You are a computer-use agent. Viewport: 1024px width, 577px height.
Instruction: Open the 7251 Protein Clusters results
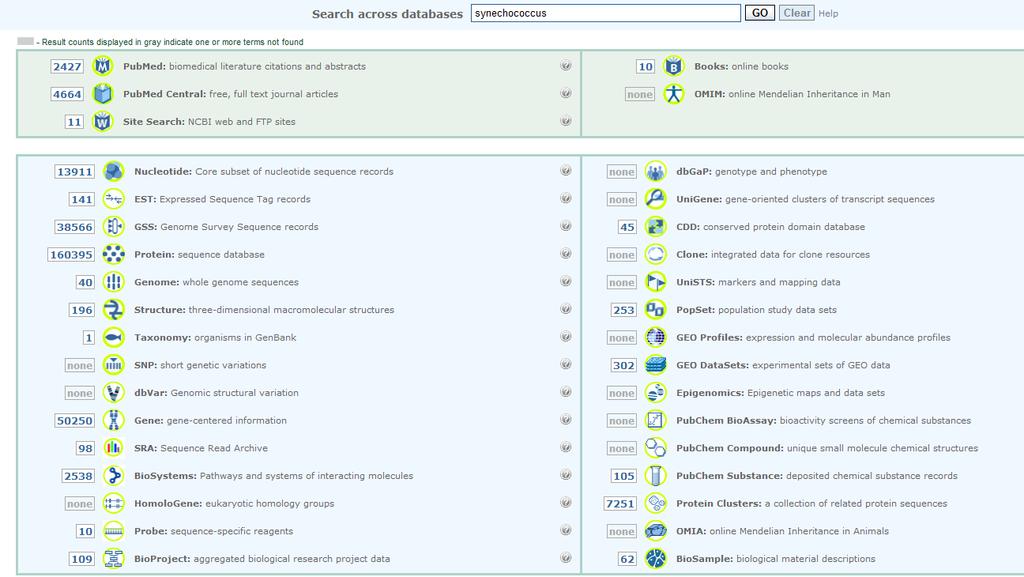click(x=620, y=504)
